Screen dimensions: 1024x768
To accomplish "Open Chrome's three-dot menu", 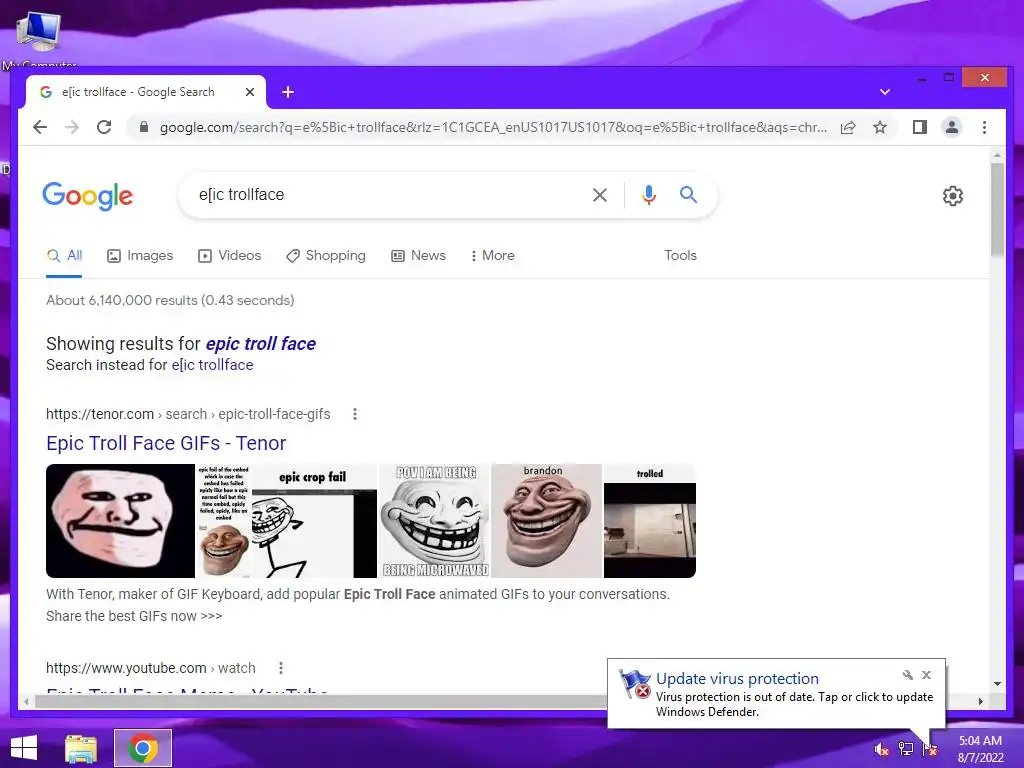I will tap(984, 127).
